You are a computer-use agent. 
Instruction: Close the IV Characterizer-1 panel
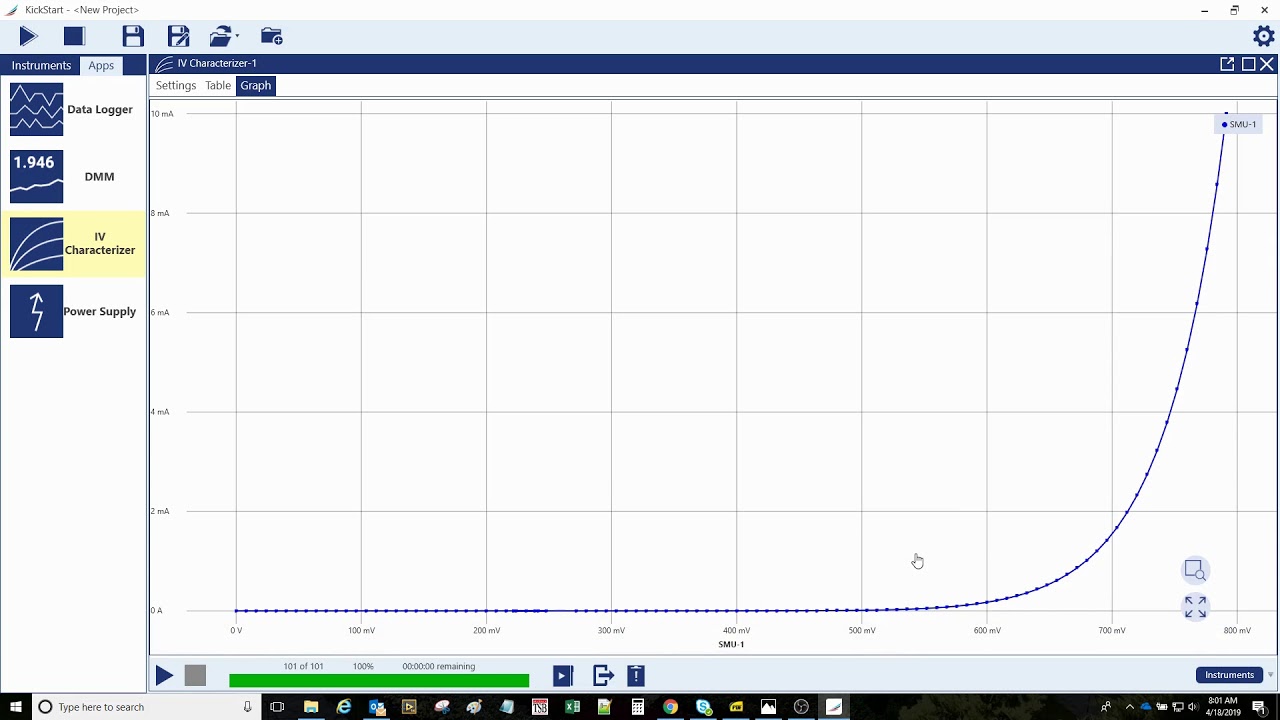pyautogui.click(x=1267, y=64)
